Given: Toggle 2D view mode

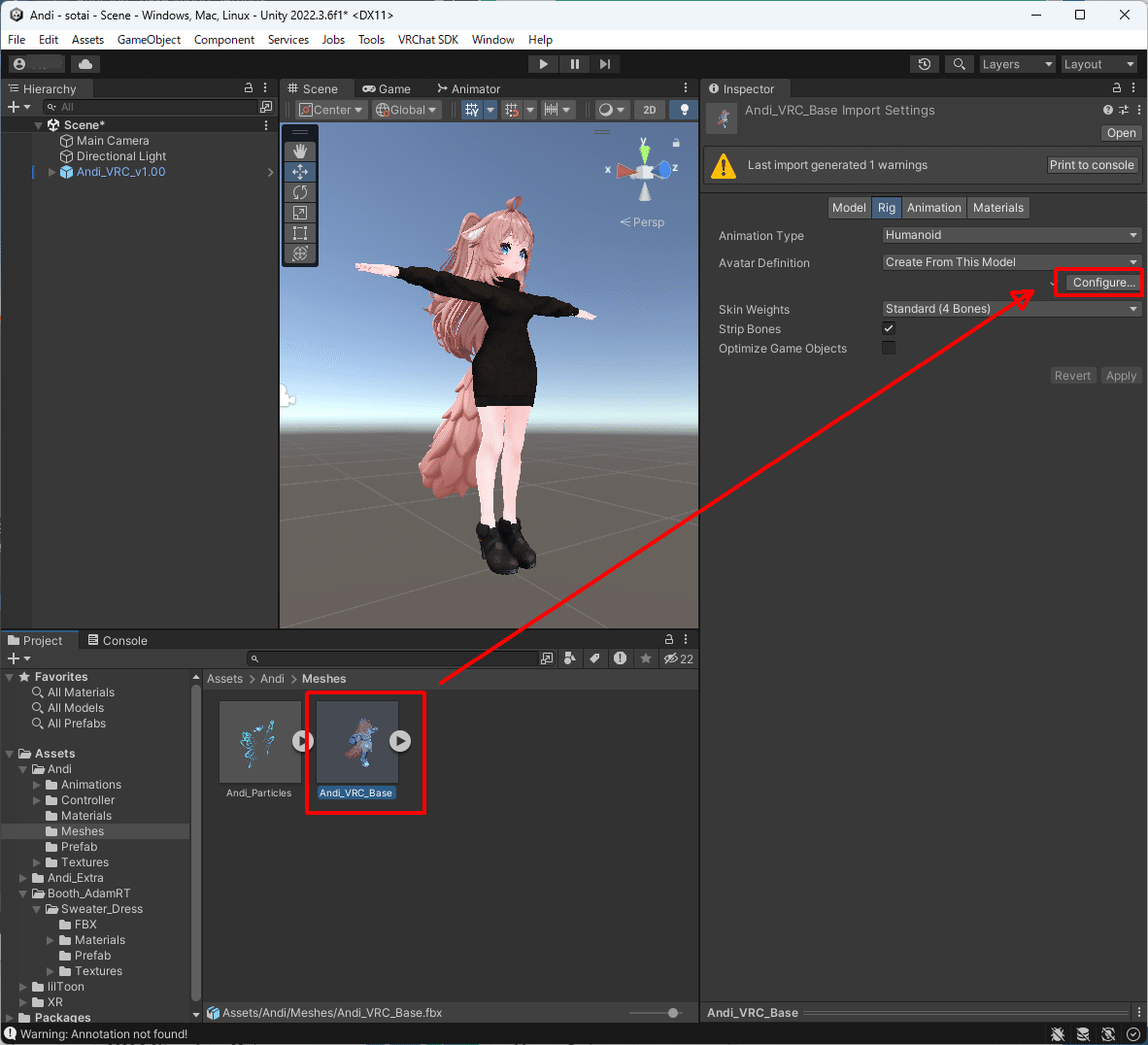Looking at the screenshot, I should coord(650,110).
